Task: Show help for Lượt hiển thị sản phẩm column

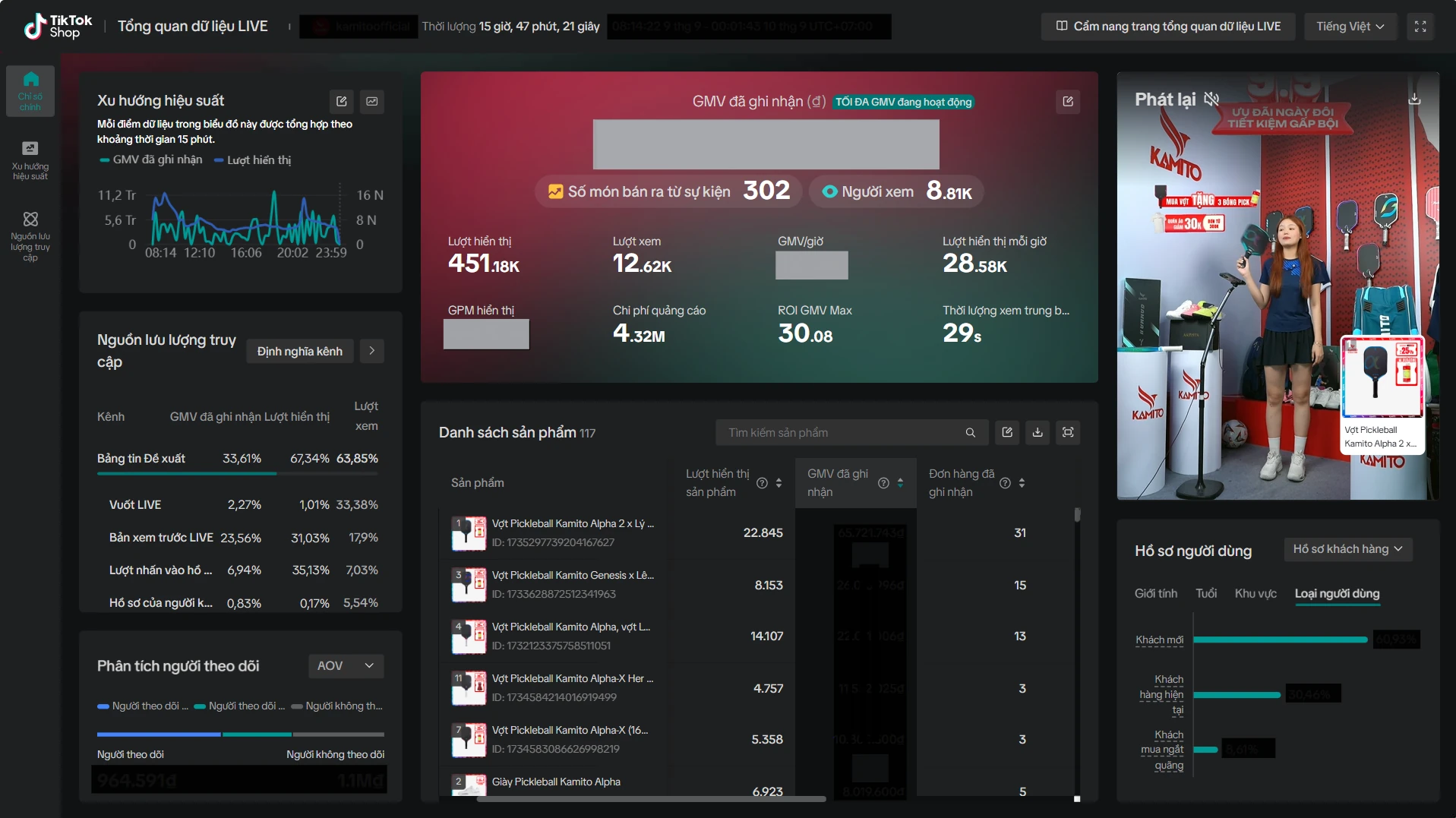Action: coord(762,483)
